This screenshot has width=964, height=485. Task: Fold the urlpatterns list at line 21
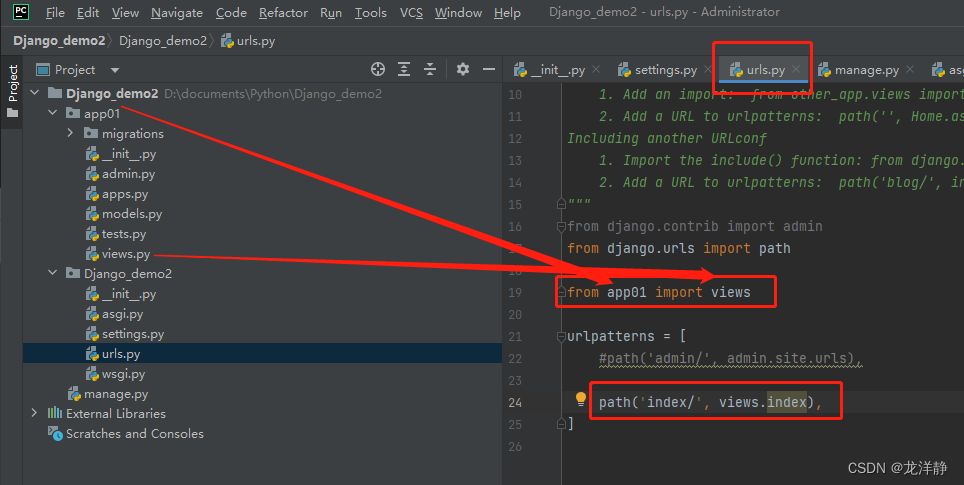[x=561, y=336]
